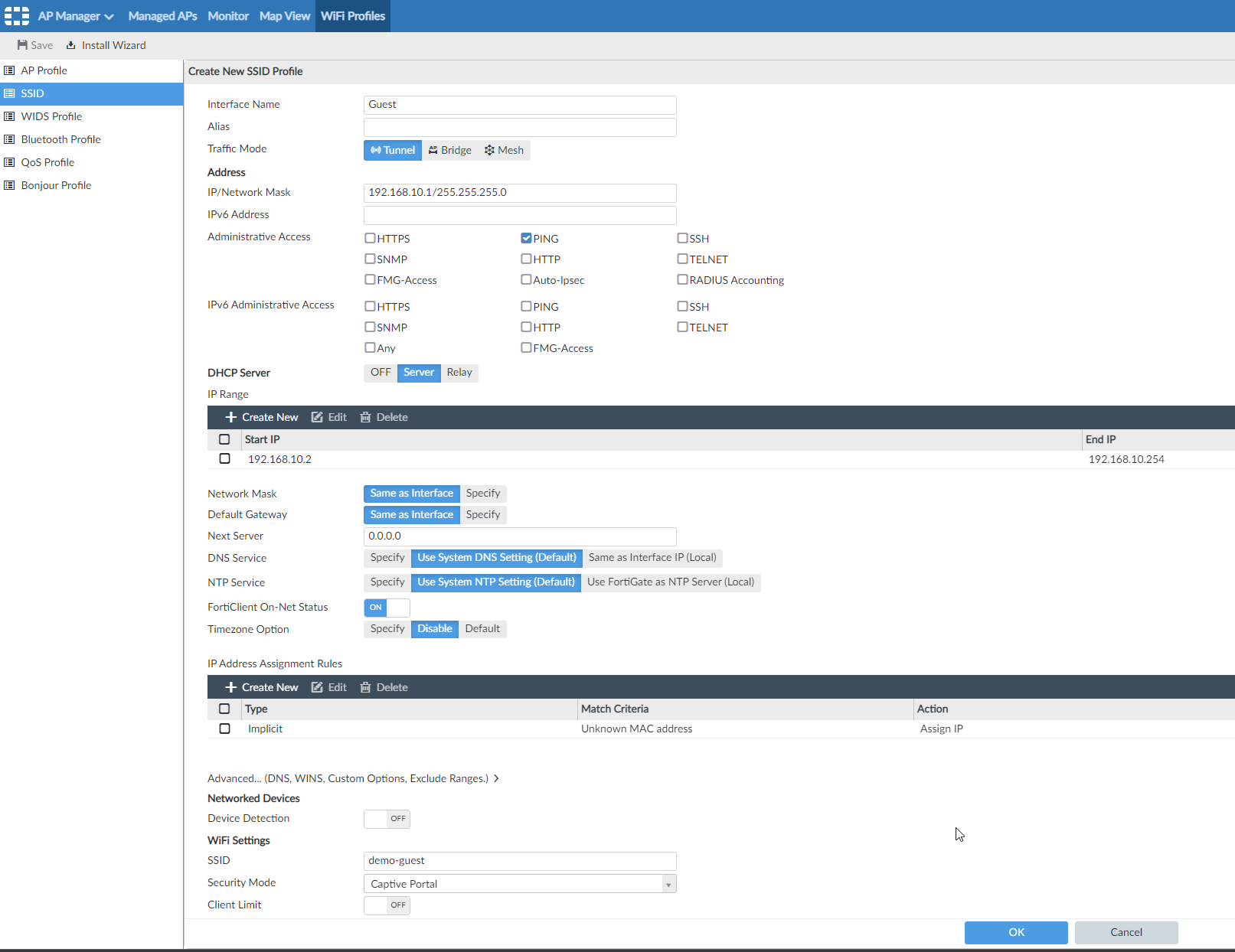Open the WIDS Profile sidebar item

coord(51,116)
